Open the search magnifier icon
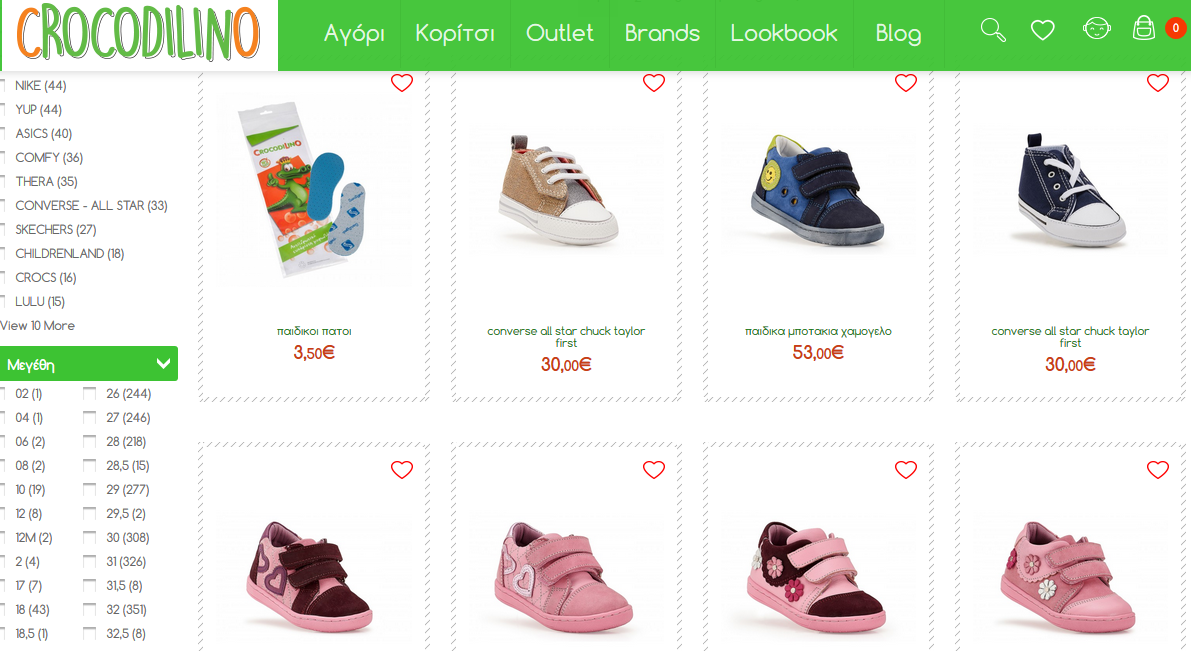Screen dimensions: 1191x651 click(x=993, y=30)
